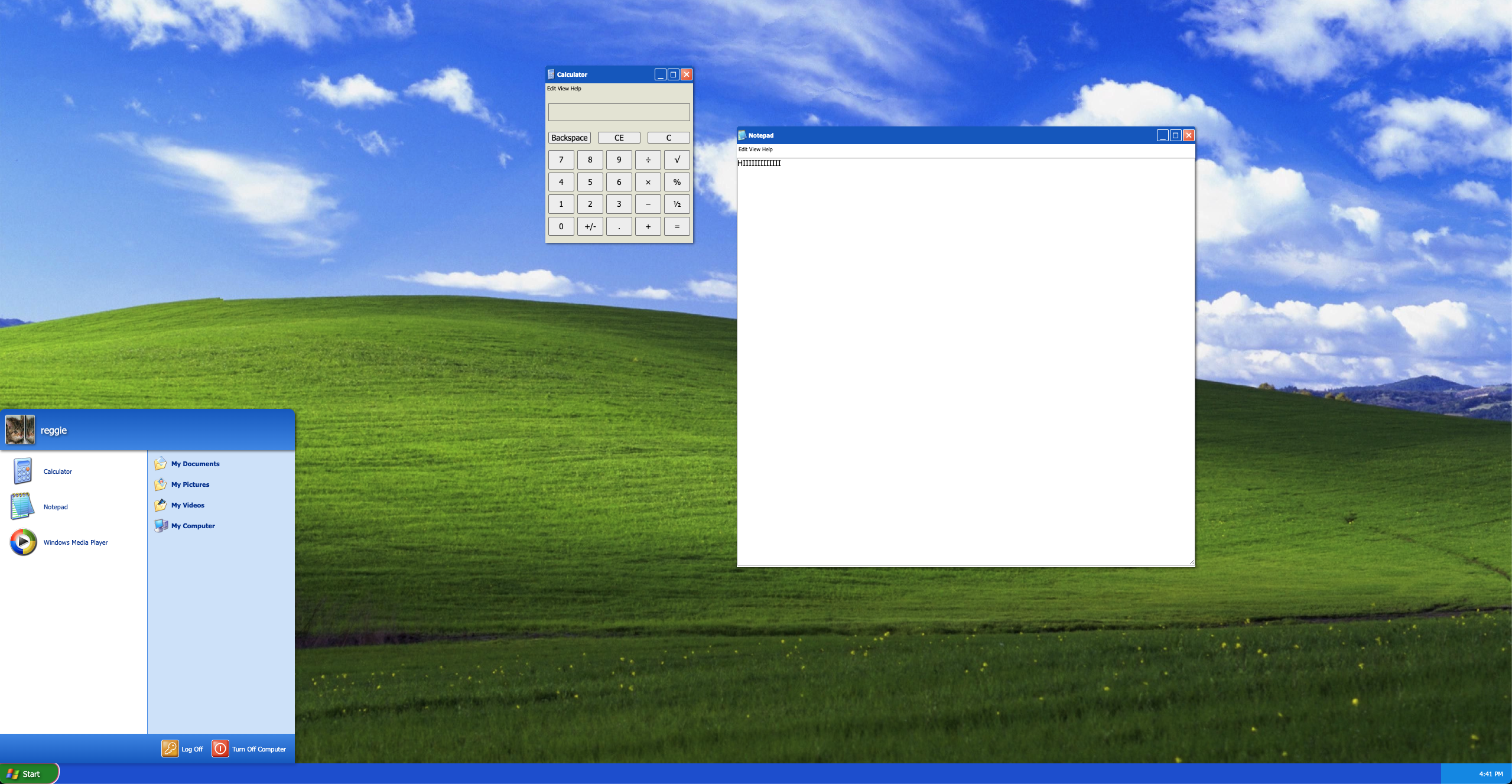Click calculator digit 4

tap(561, 182)
